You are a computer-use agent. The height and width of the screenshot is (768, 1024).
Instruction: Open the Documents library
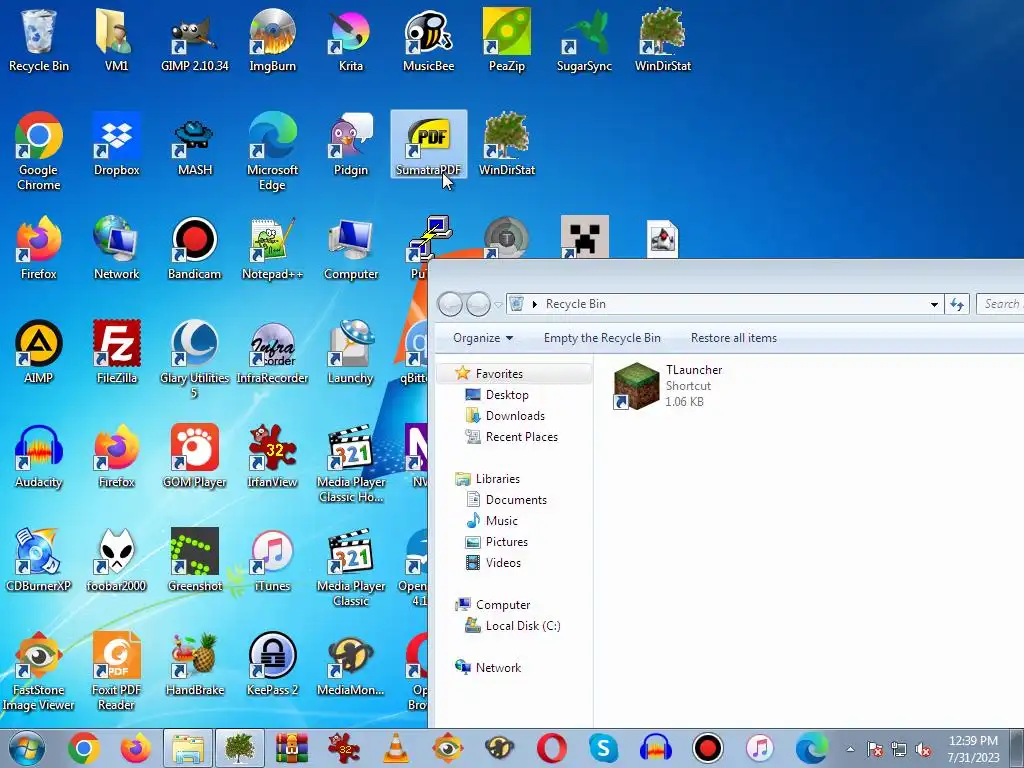pos(516,500)
